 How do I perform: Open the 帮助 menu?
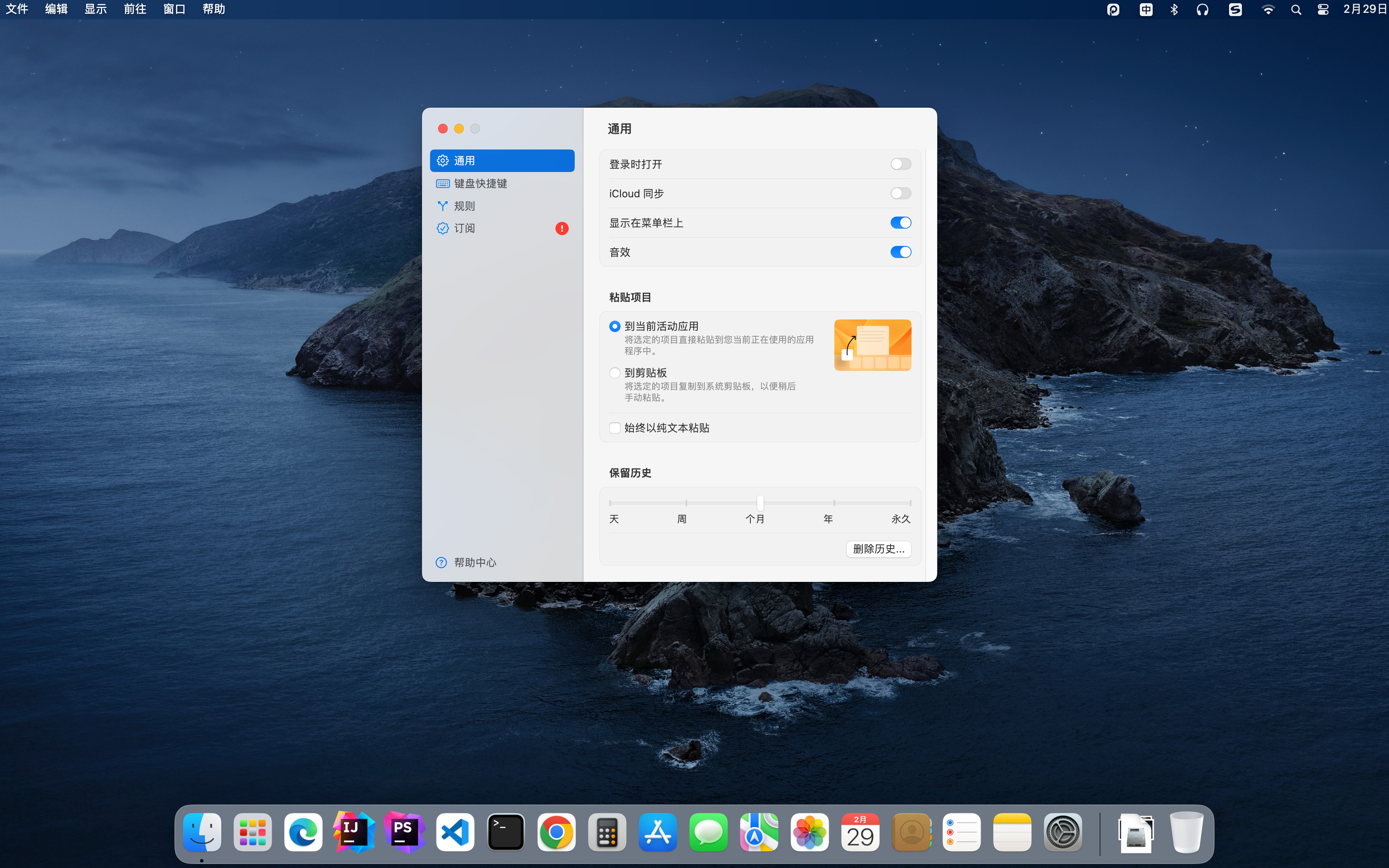pyautogui.click(x=213, y=9)
